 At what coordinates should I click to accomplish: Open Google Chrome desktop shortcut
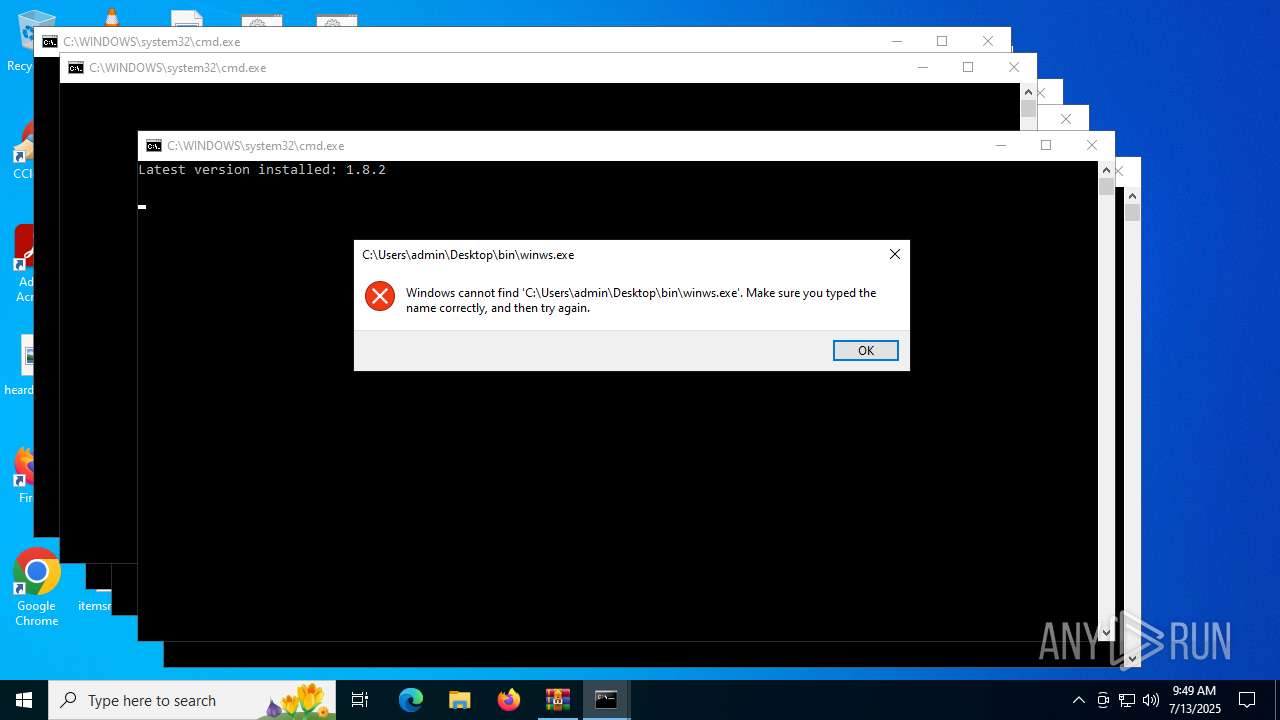pos(36,588)
